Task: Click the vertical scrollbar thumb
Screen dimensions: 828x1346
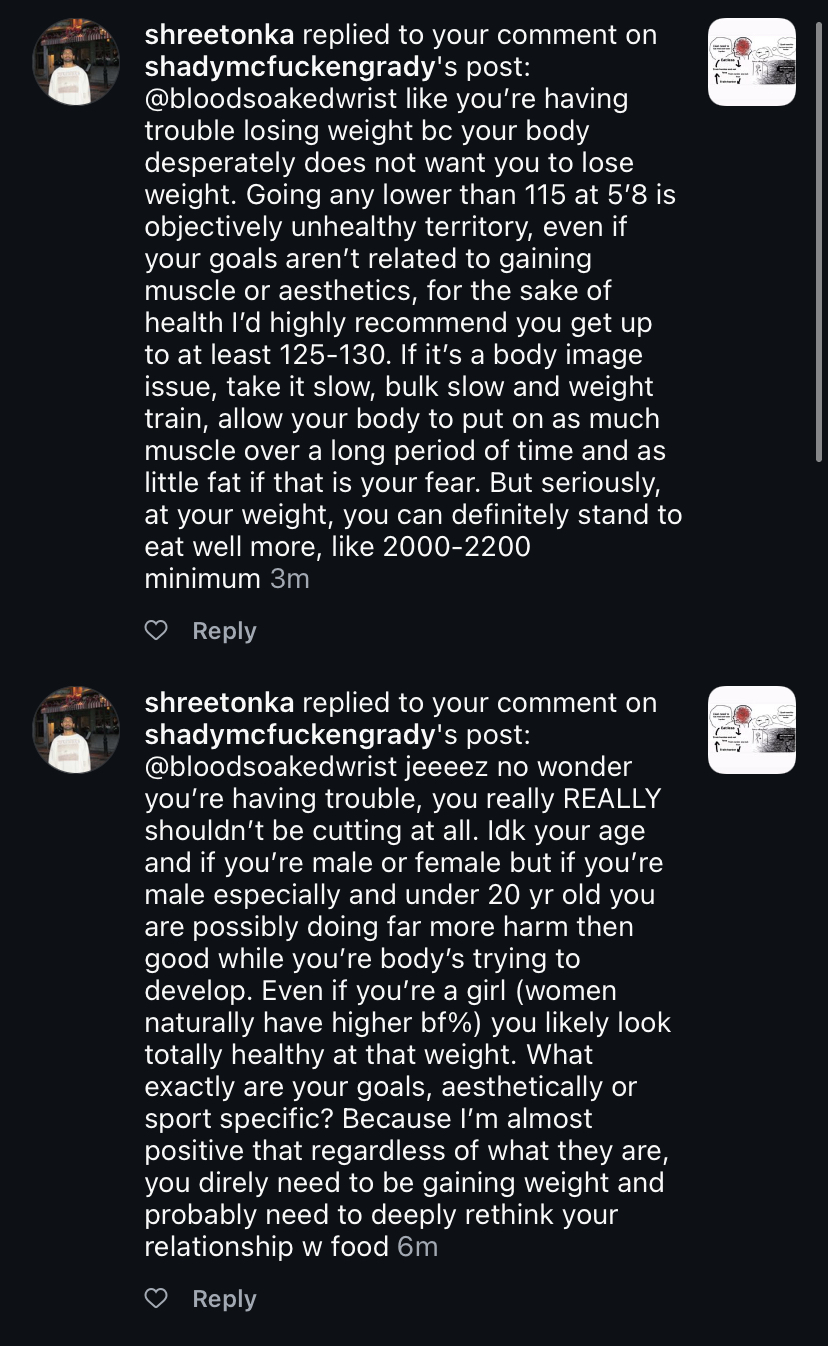Action: (x=820, y=240)
